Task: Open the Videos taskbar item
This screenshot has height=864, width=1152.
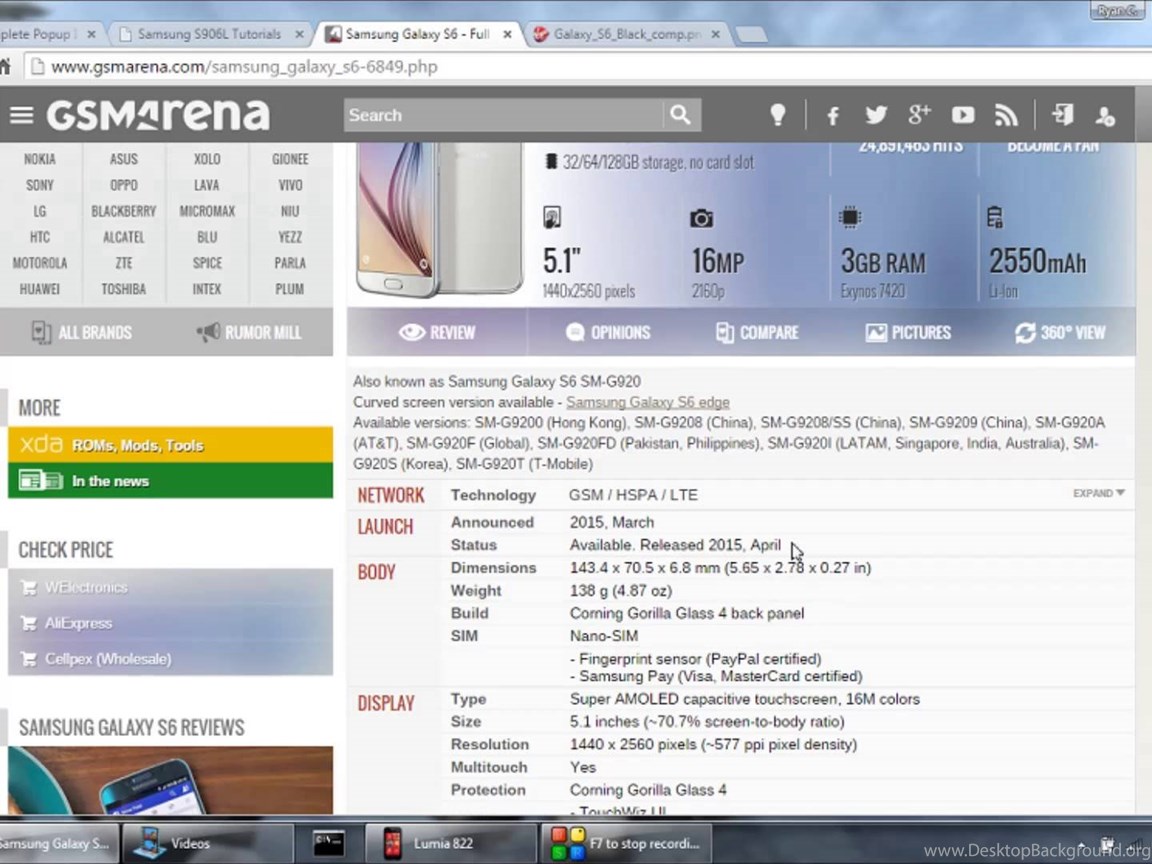Action: (207, 843)
